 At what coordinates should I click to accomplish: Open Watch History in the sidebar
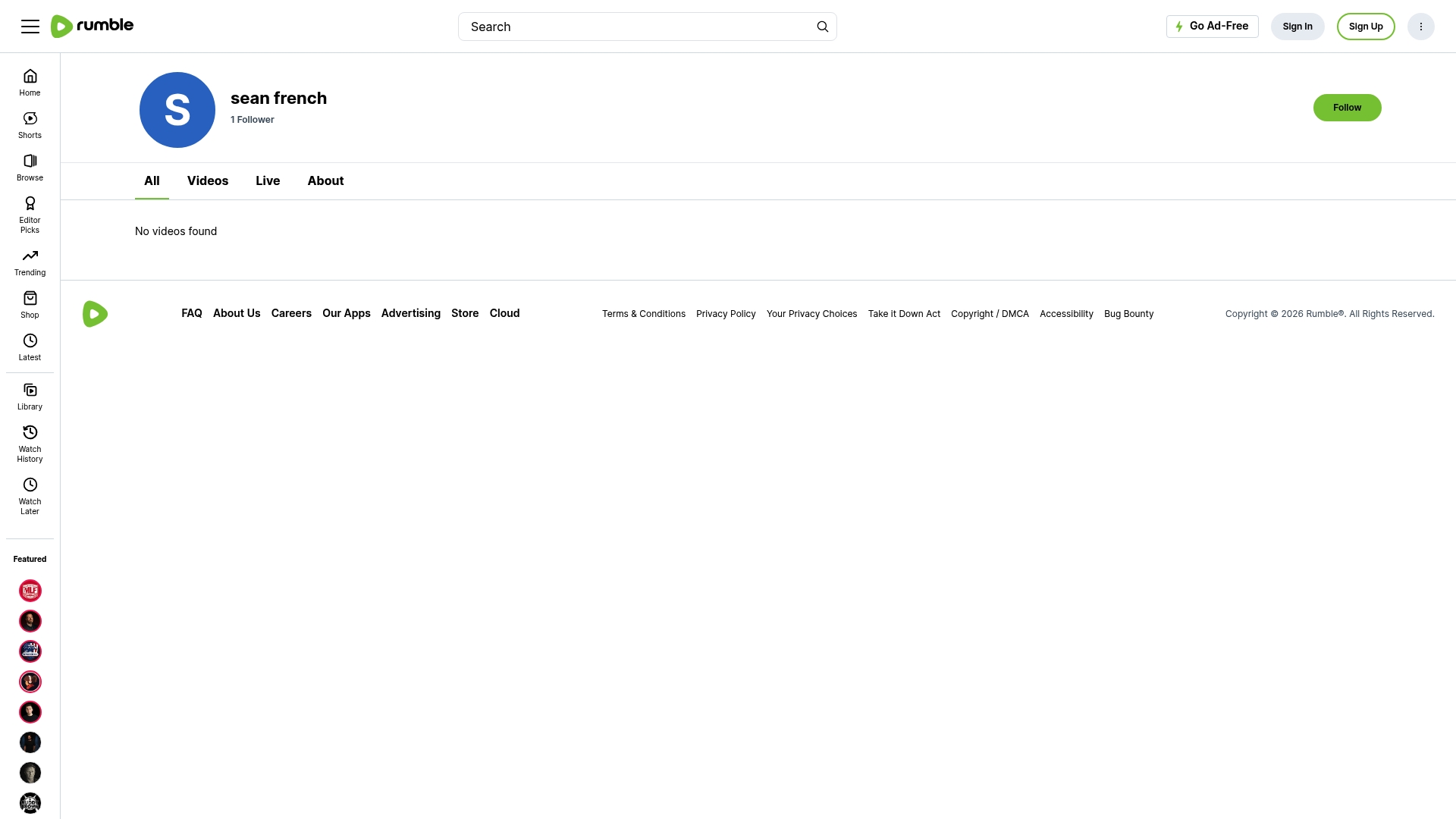coord(30,444)
